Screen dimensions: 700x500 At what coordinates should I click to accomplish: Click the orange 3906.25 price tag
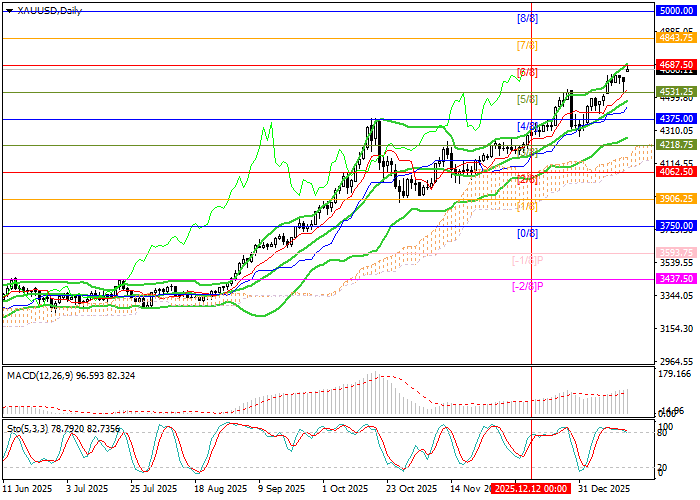tap(674, 199)
